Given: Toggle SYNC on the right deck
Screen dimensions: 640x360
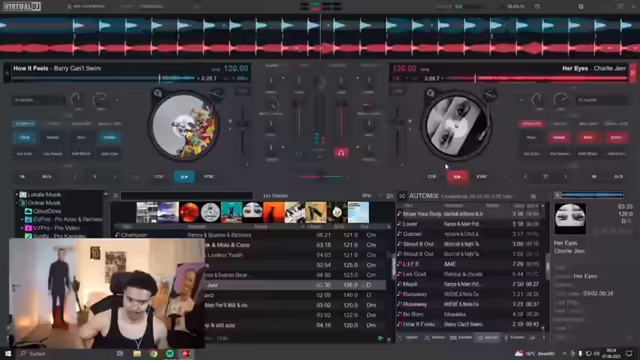Looking at the screenshot, I should click(x=482, y=177).
